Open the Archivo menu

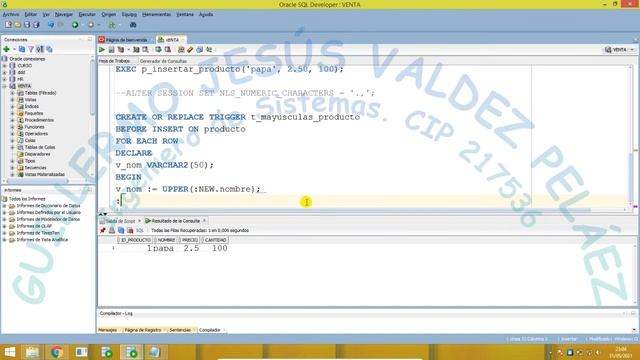pyautogui.click(x=11, y=14)
